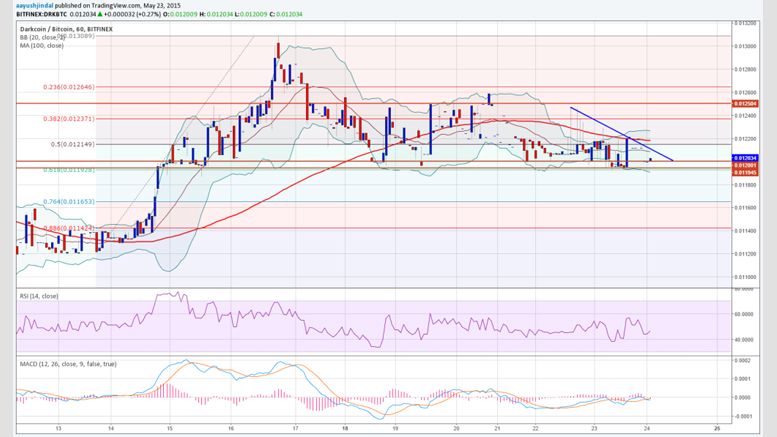
Task: Click the red 0.012504 price tag
Action: [744, 104]
